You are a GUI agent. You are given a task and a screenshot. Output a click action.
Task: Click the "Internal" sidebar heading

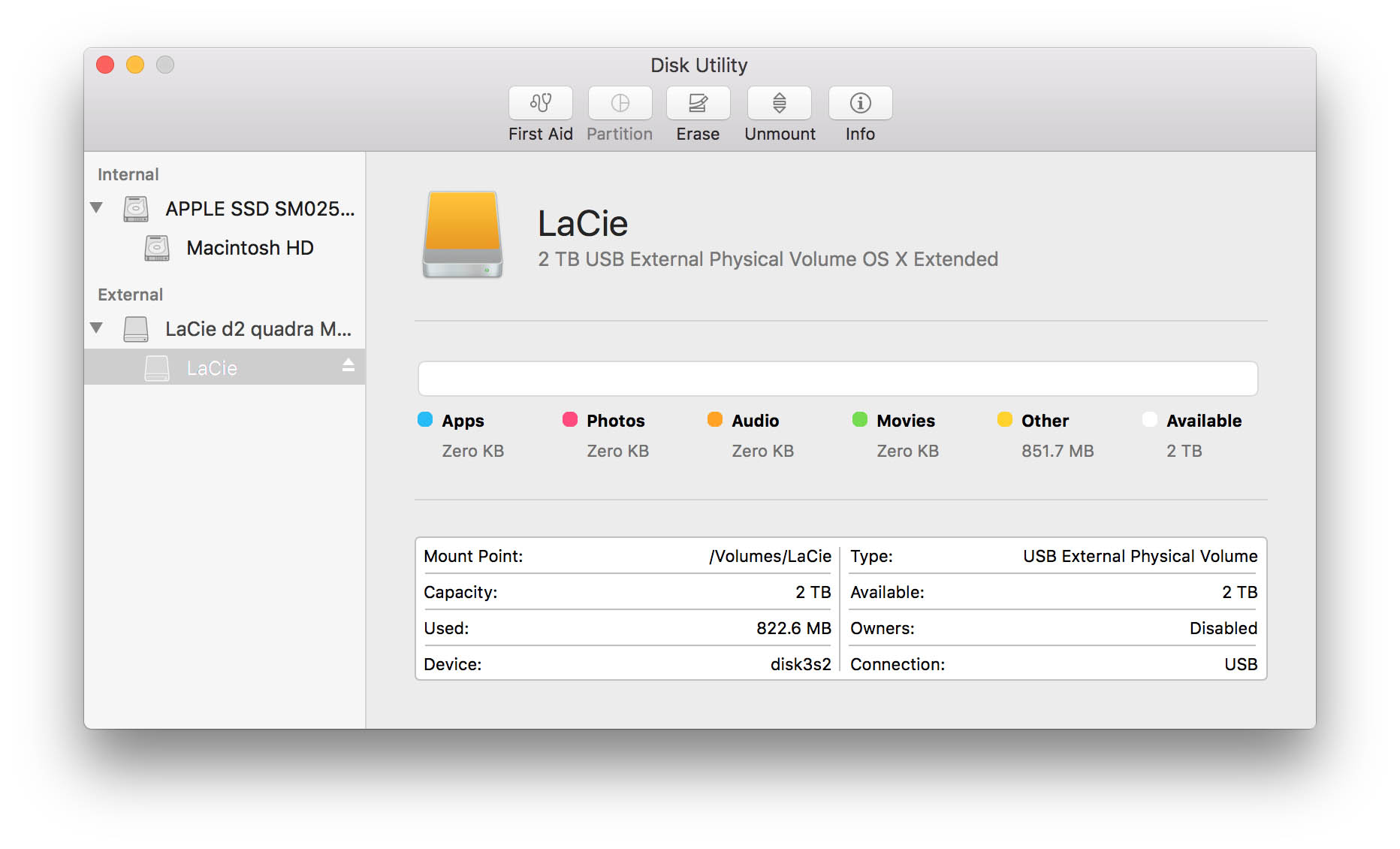[x=128, y=175]
